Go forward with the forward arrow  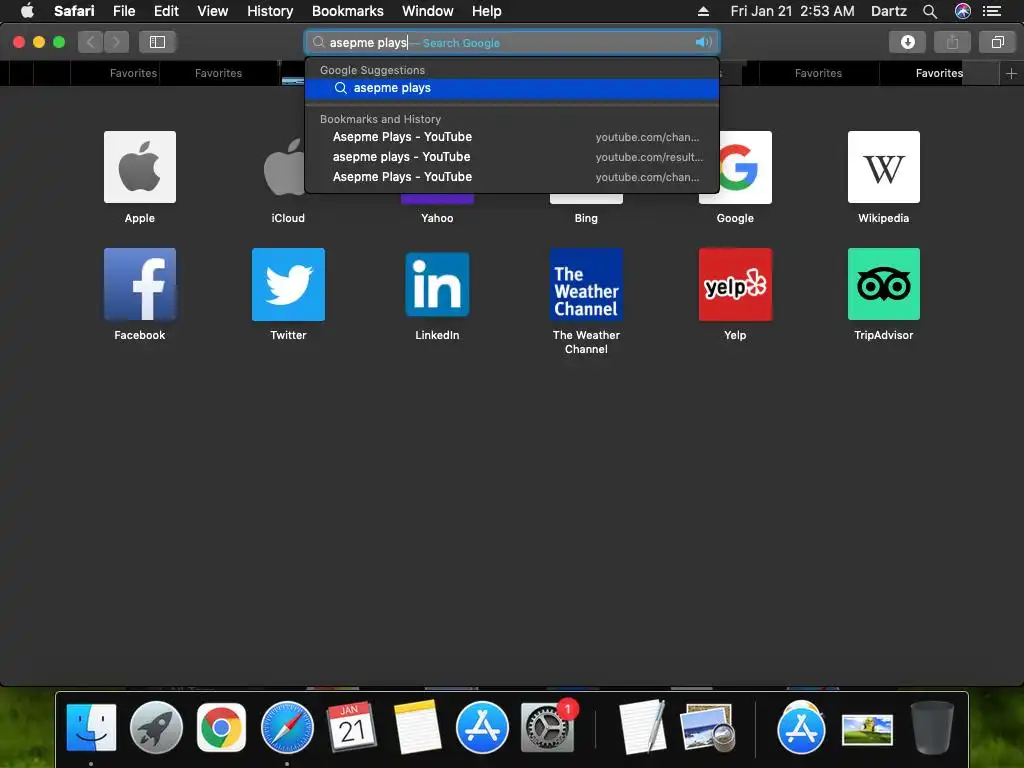point(116,42)
